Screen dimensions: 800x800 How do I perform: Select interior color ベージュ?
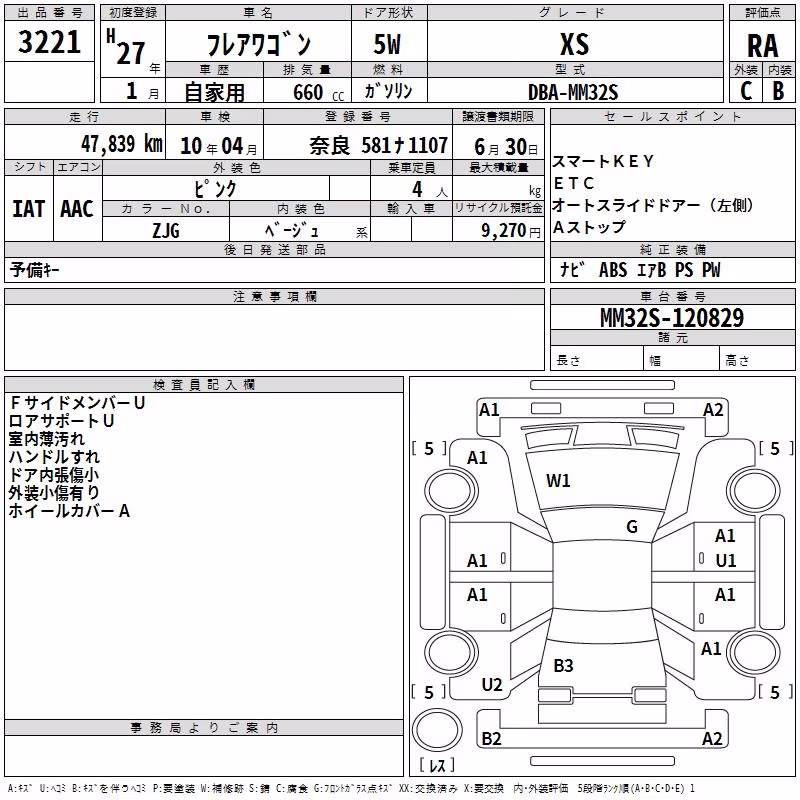[x=292, y=231]
